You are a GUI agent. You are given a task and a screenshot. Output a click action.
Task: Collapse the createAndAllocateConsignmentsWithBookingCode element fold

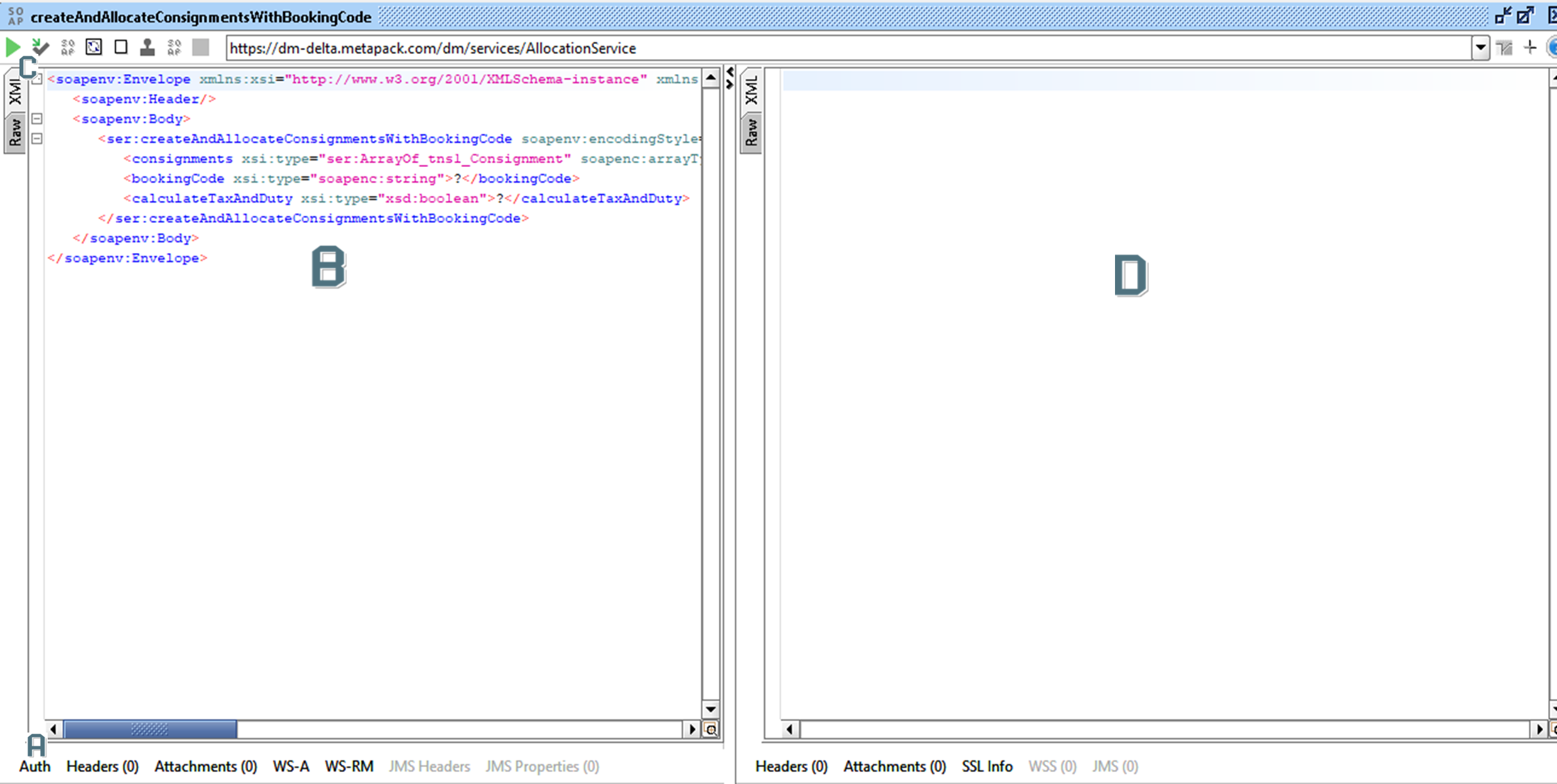[x=38, y=139]
